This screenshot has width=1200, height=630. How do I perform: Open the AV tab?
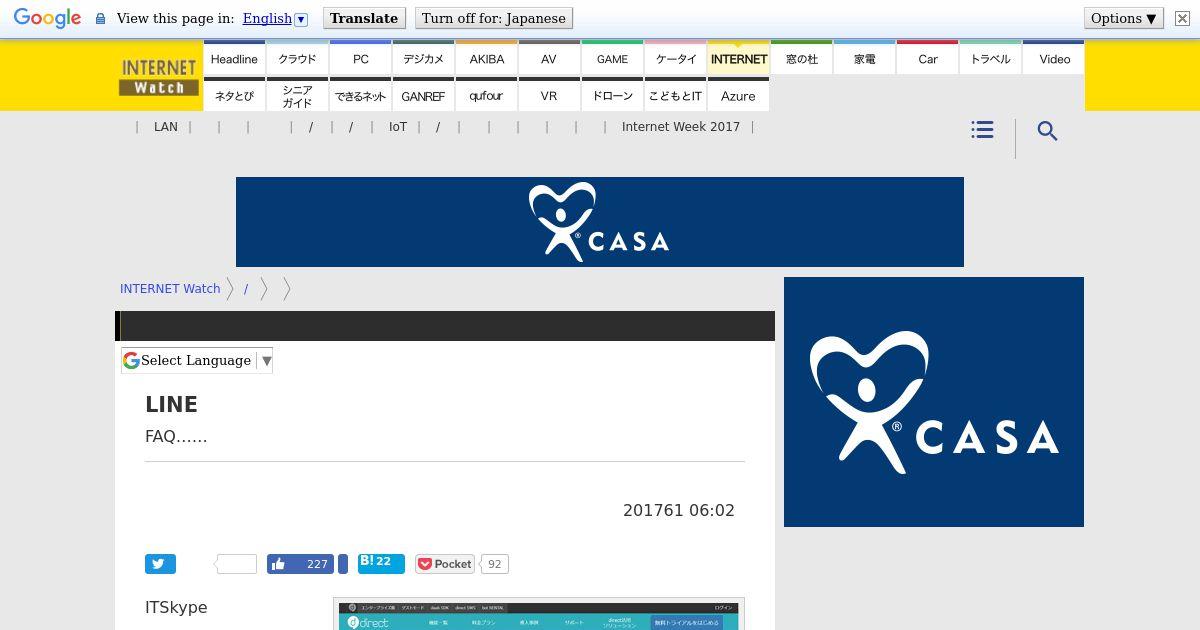549,58
